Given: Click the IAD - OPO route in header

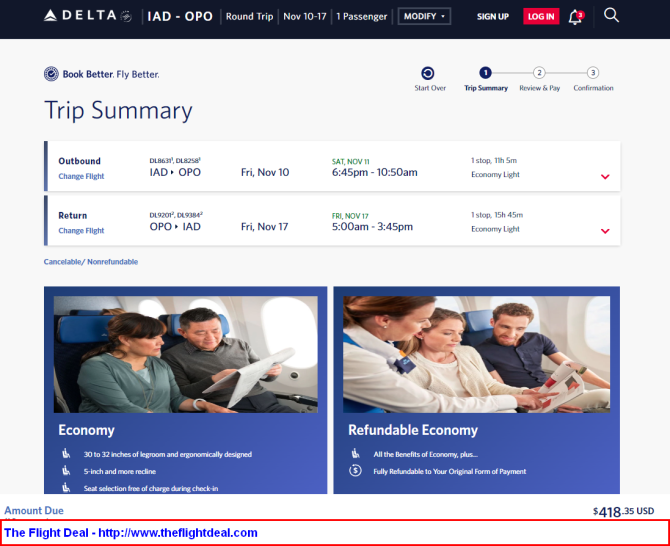Looking at the screenshot, I should 180,16.
